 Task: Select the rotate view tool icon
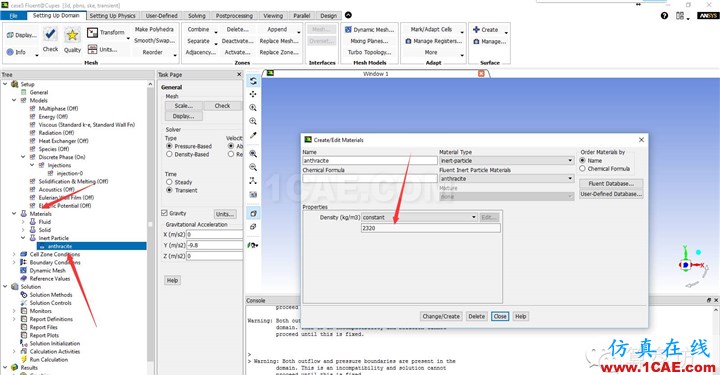point(253,81)
